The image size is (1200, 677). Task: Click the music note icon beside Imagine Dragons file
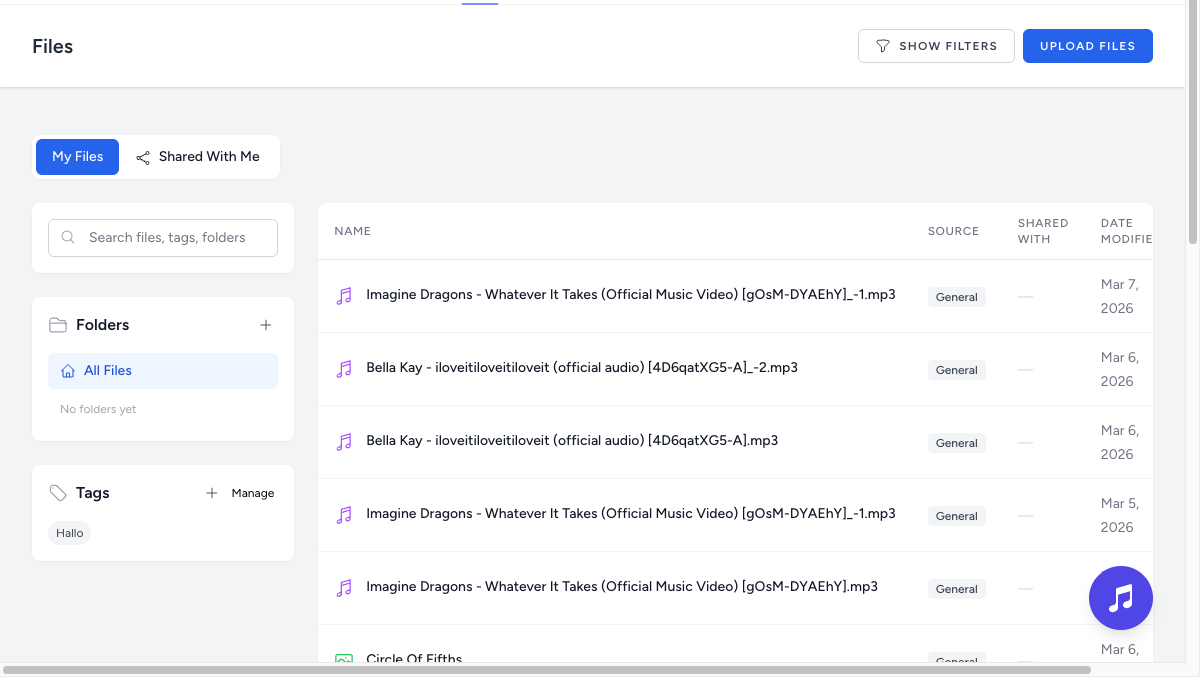click(x=344, y=294)
